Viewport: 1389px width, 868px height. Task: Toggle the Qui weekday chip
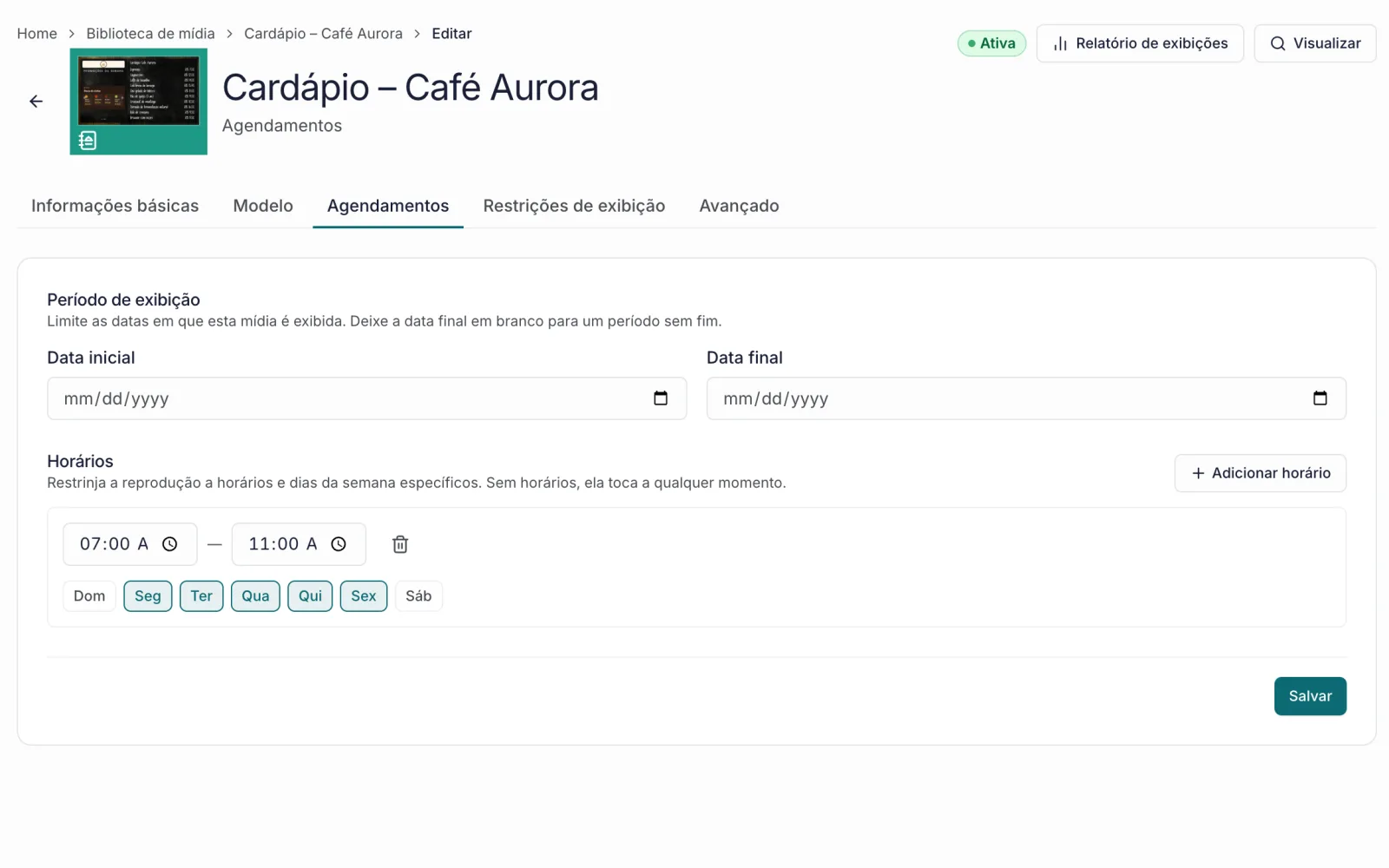[310, 596]
